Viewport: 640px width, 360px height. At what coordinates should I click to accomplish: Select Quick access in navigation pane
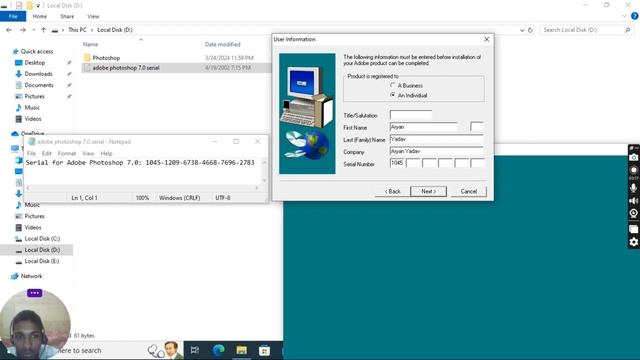[x=37, y=51]
